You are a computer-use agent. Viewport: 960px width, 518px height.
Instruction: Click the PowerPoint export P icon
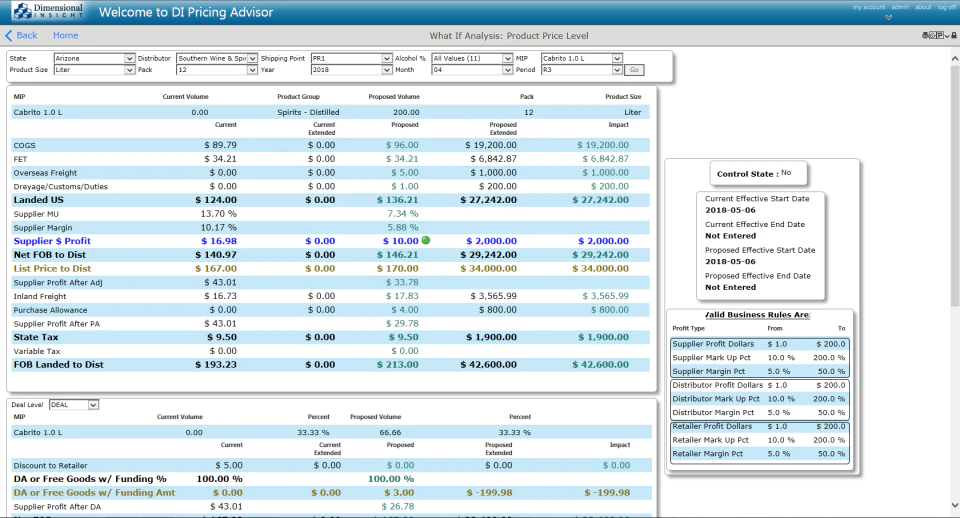(x=940, y=36)
